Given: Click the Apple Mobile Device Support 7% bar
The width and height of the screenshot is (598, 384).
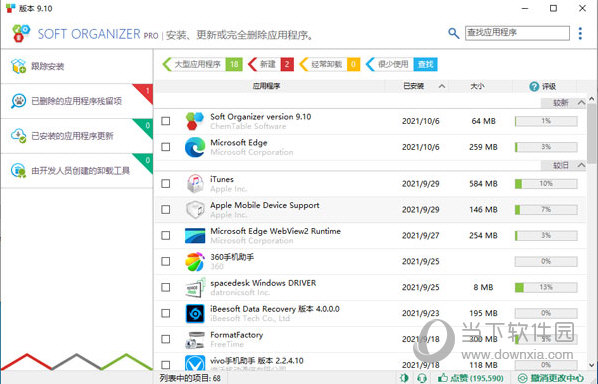Looking at the screenshot, I should click(546, 209).
